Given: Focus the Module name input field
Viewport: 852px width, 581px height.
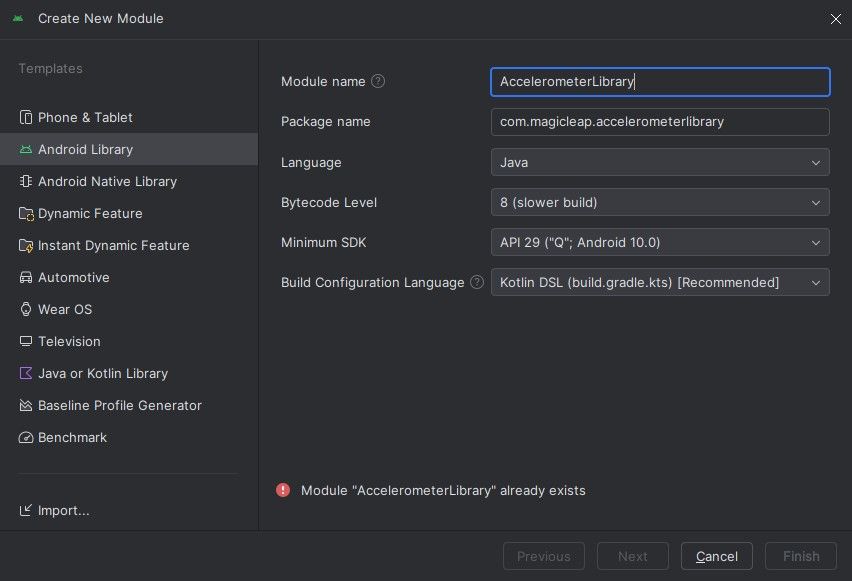Looking at the screenshot, I should click(x=660, y=82).
